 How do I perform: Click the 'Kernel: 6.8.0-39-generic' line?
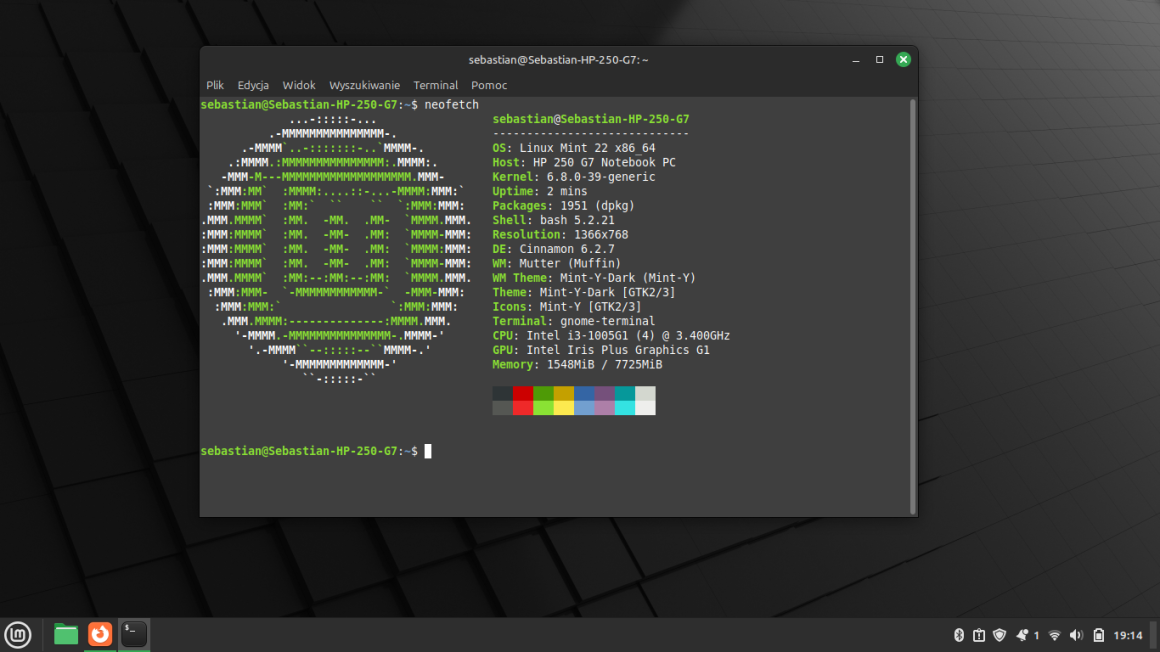[574, 177]
